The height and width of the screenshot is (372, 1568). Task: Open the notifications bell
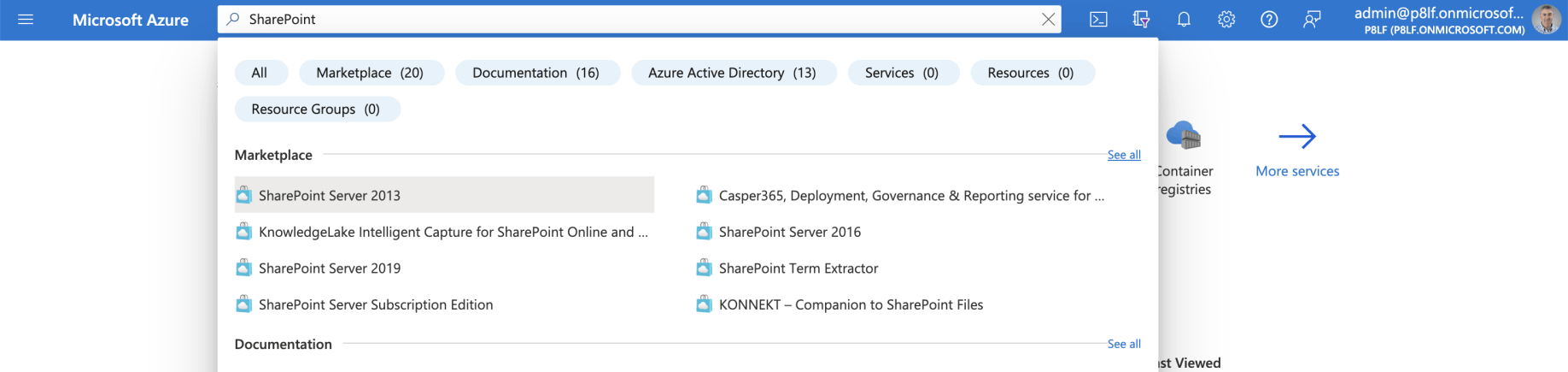point(1184,20)
